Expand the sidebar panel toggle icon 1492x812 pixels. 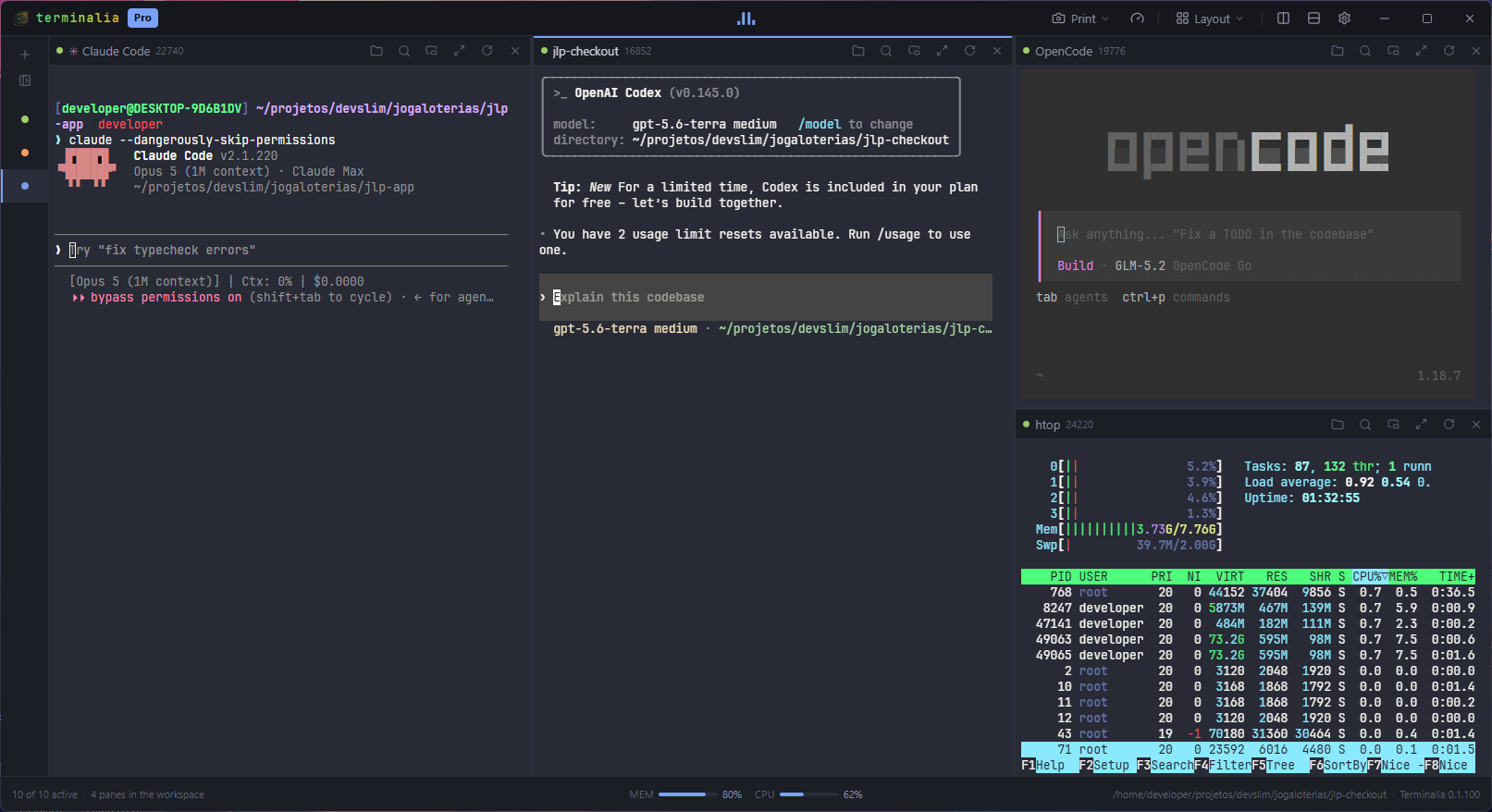point(25,80)
